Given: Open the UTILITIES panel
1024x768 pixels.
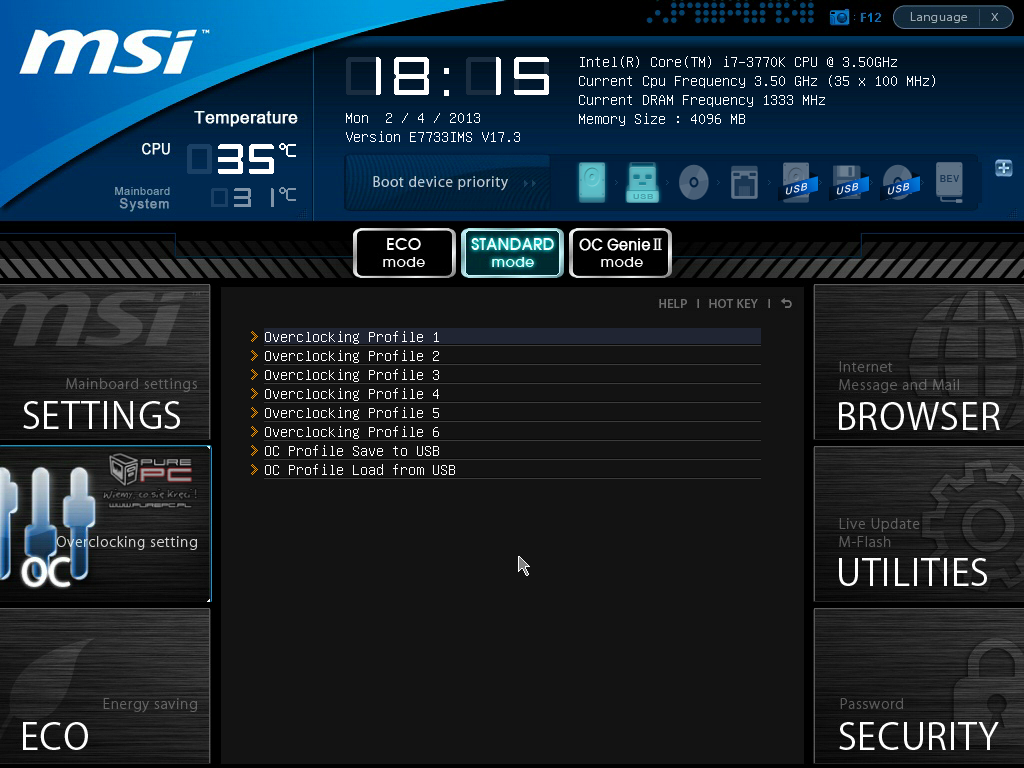Looking at the screenshot, I should tap(919, 524).
